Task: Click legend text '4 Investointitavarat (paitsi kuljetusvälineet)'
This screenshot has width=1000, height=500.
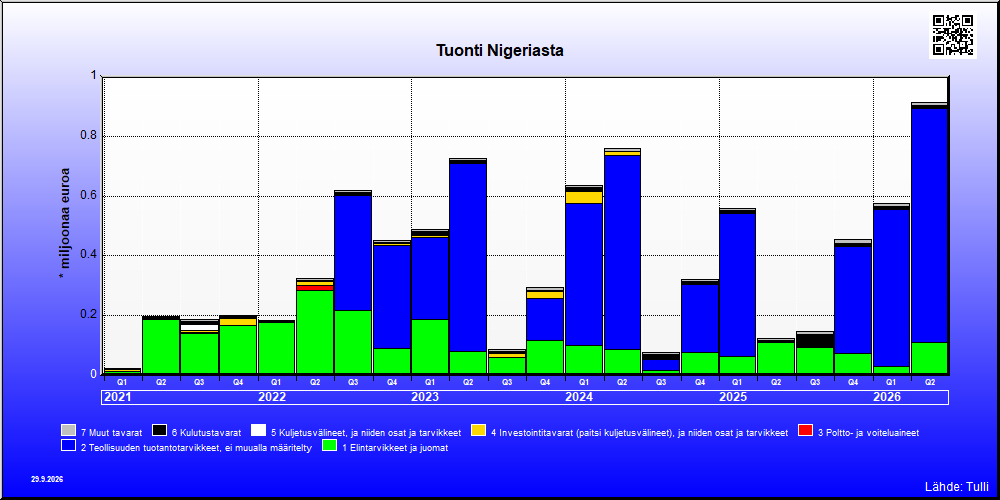Action: click(x=584, y=432)
